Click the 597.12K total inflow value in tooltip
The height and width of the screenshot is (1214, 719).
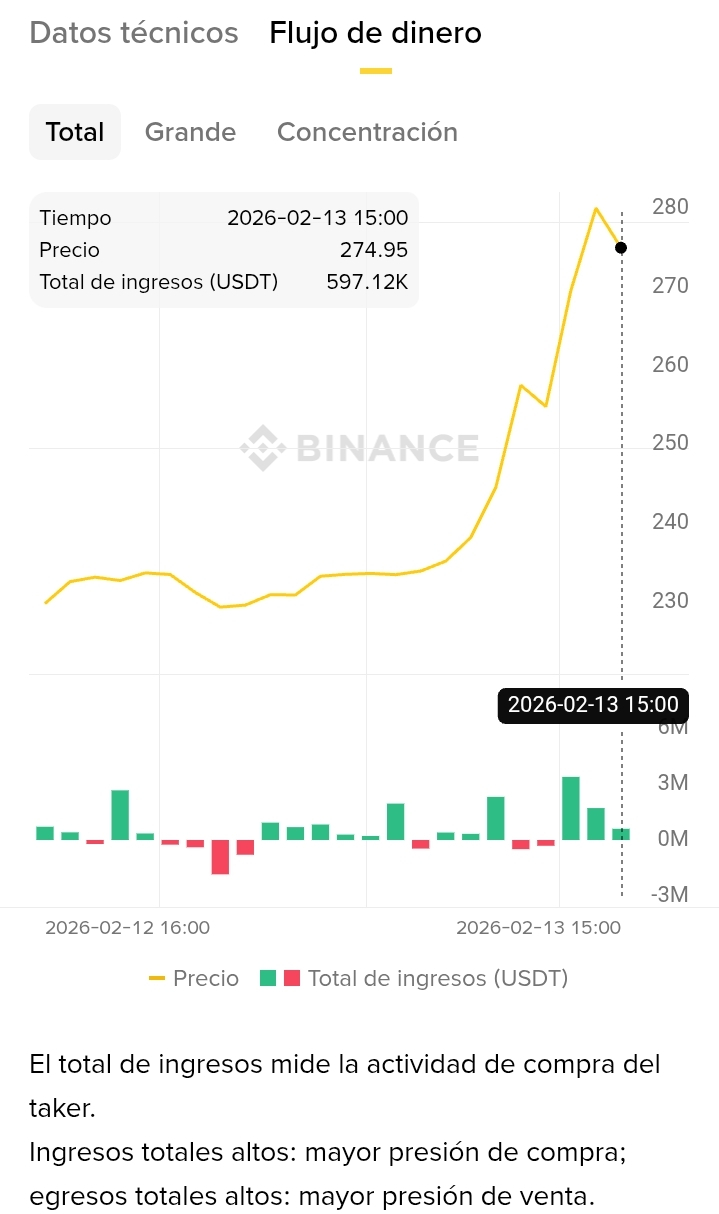click(x=367, y=282)
